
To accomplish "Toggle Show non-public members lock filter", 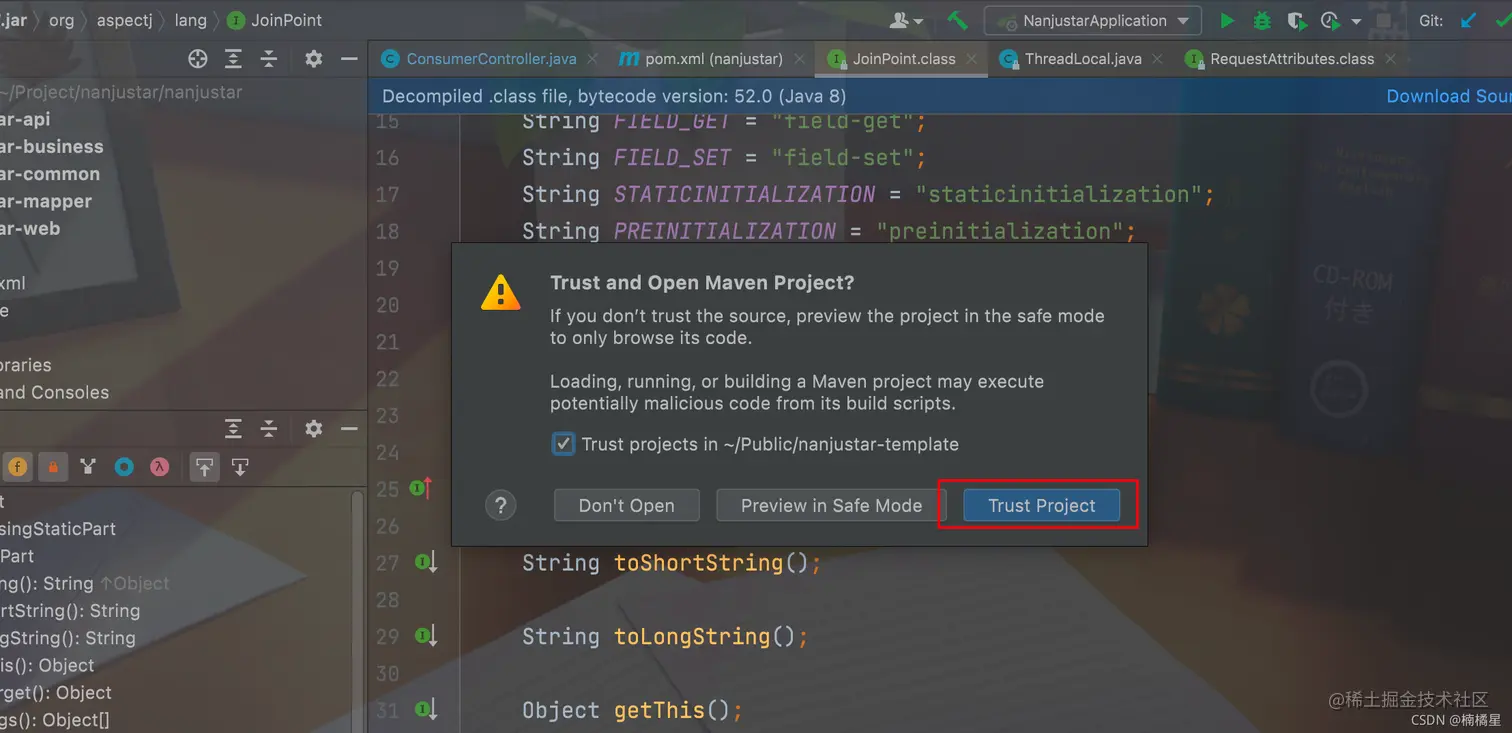I will pos(53,467).
